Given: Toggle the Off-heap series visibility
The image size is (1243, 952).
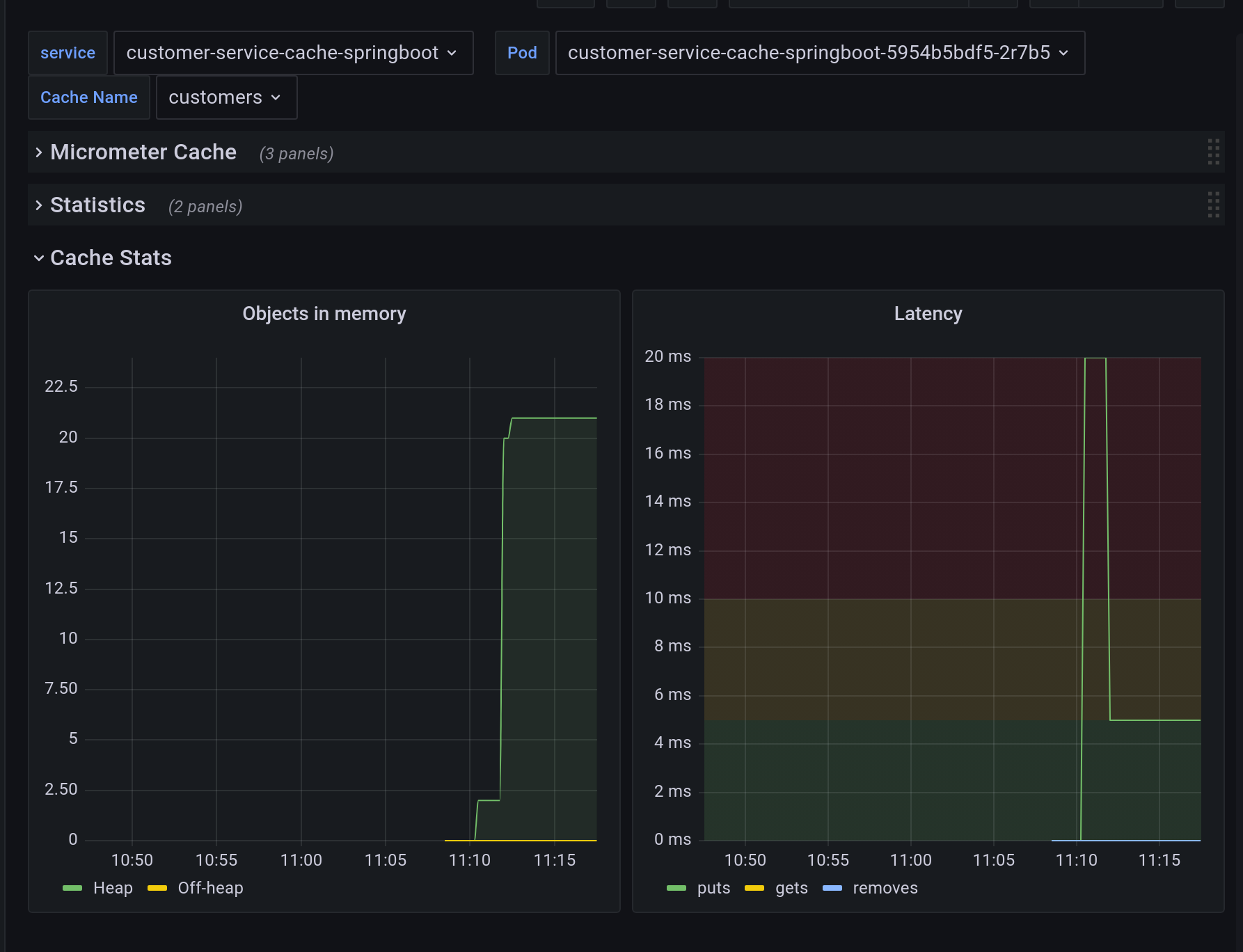Looking at the screenshot, I should tap(210, 888).
